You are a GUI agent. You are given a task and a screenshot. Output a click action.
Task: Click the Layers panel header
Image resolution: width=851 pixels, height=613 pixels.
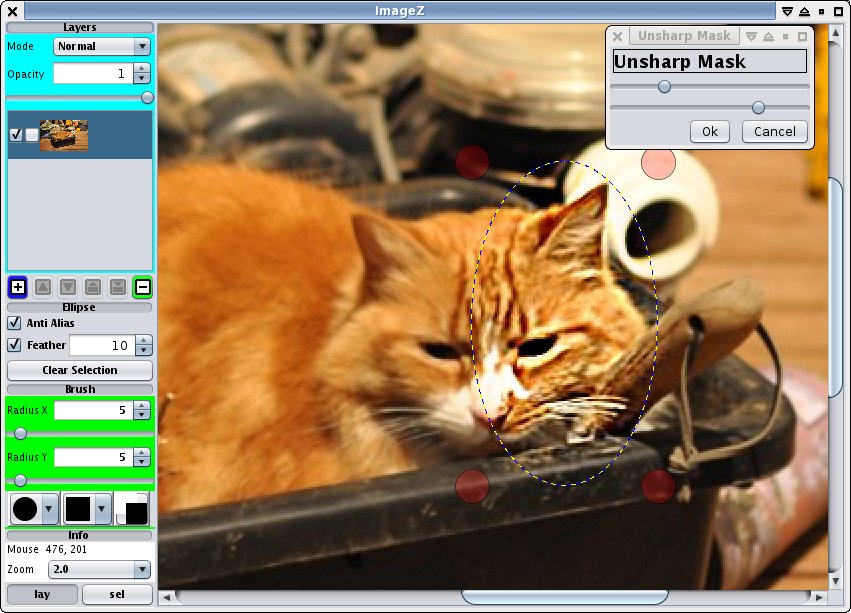pyautogui.click(x=80, y=27)
